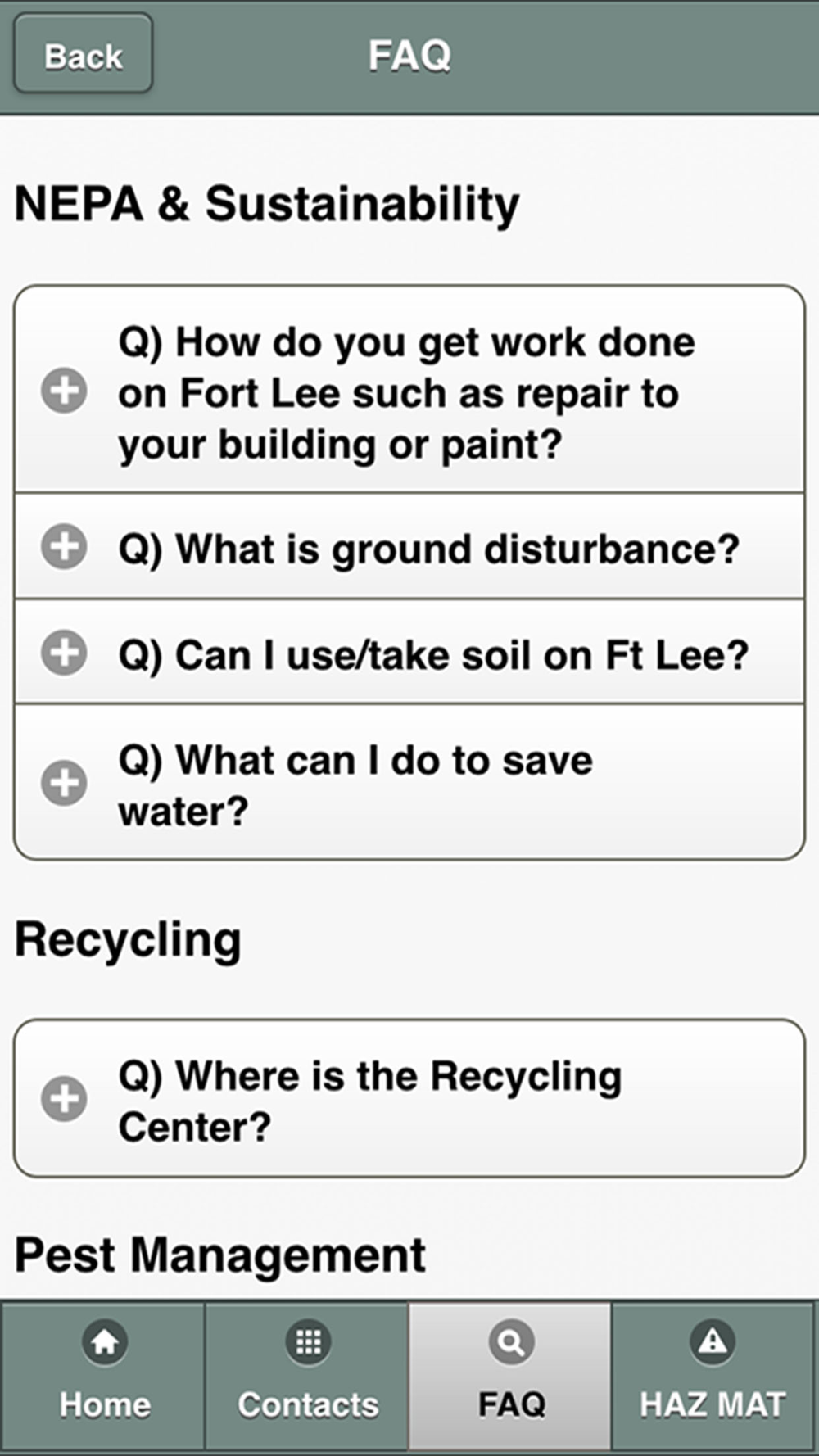Image resolution: width=819 pixels, height=1456 pixels.
Task: Tap the FAQ magnifier icon
Action: pos(511,1342)
